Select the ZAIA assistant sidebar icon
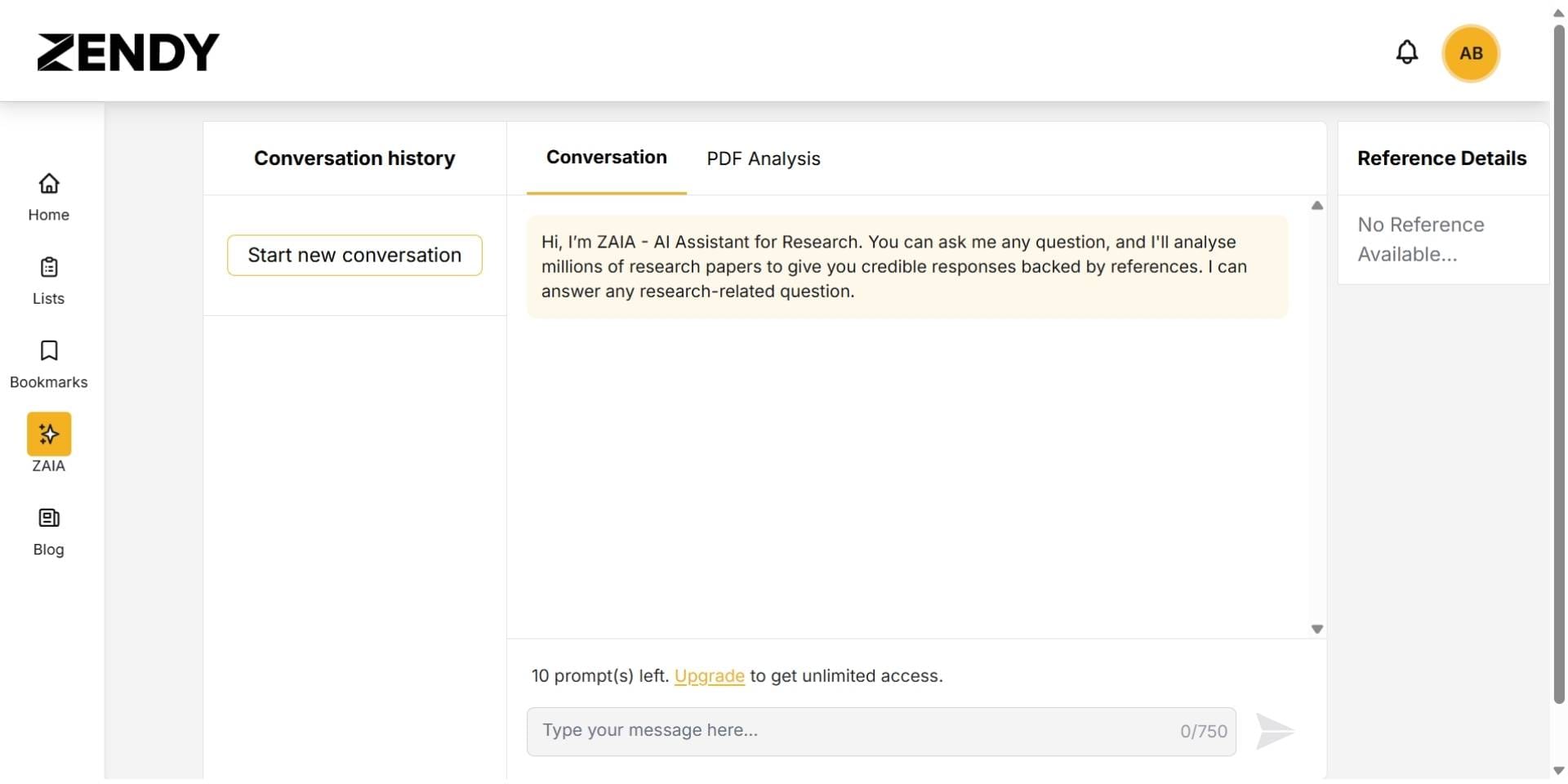The image size is (1568, 784). 49,434
